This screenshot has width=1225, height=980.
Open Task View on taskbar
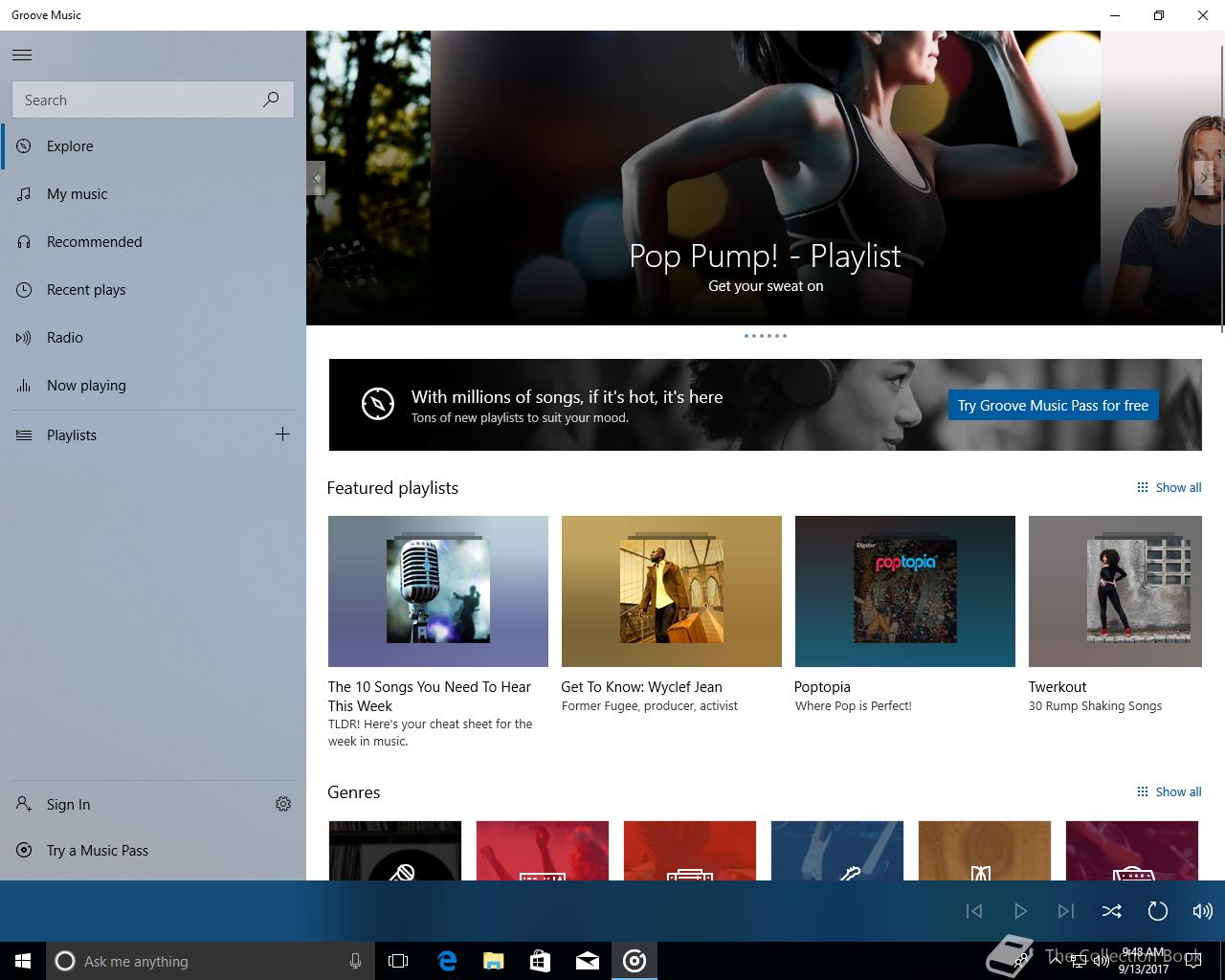click(398, 961)
